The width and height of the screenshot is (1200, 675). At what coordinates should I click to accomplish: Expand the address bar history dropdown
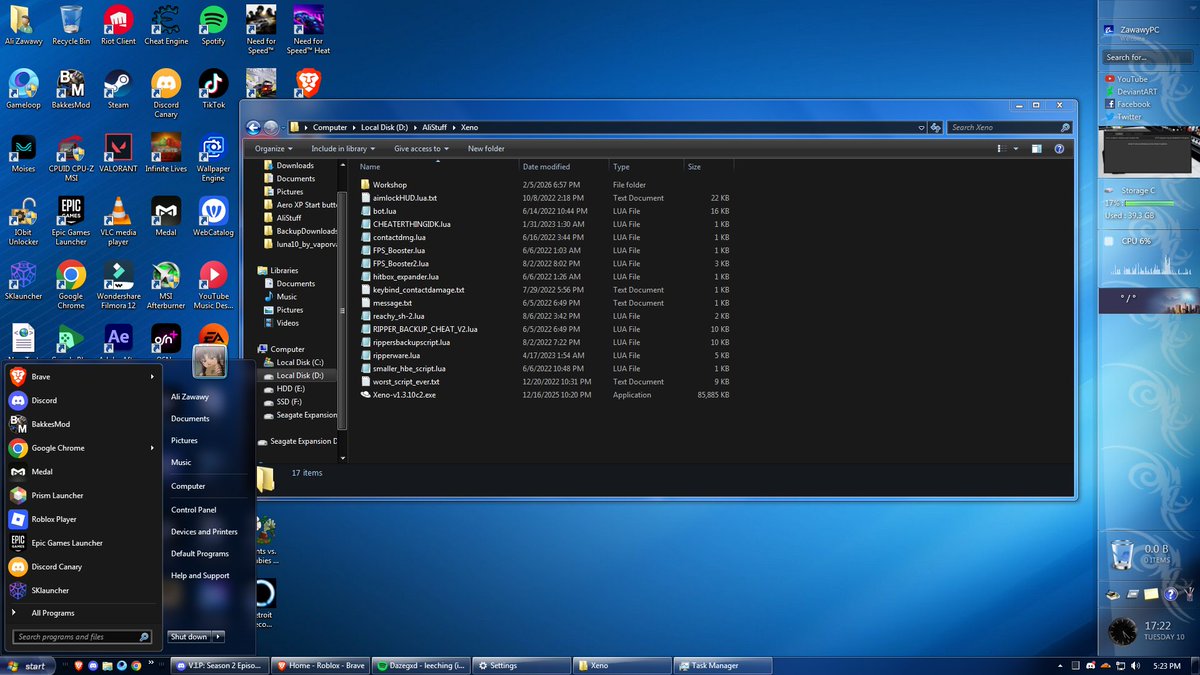[921, 127]
